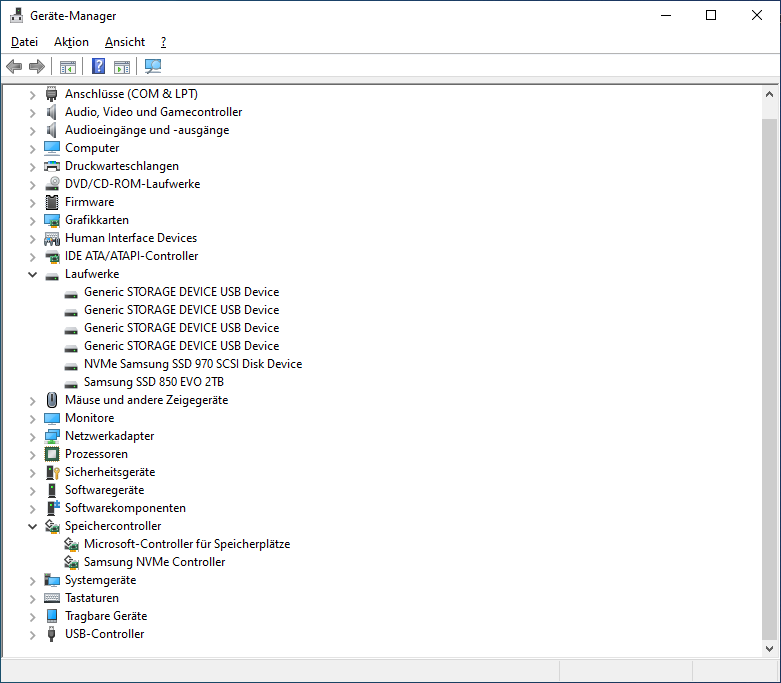This screenshot has width=781, height=683.
Task: Click the Human Interface Devices icon
Action: pyautogui.click(x=52, y=239)
